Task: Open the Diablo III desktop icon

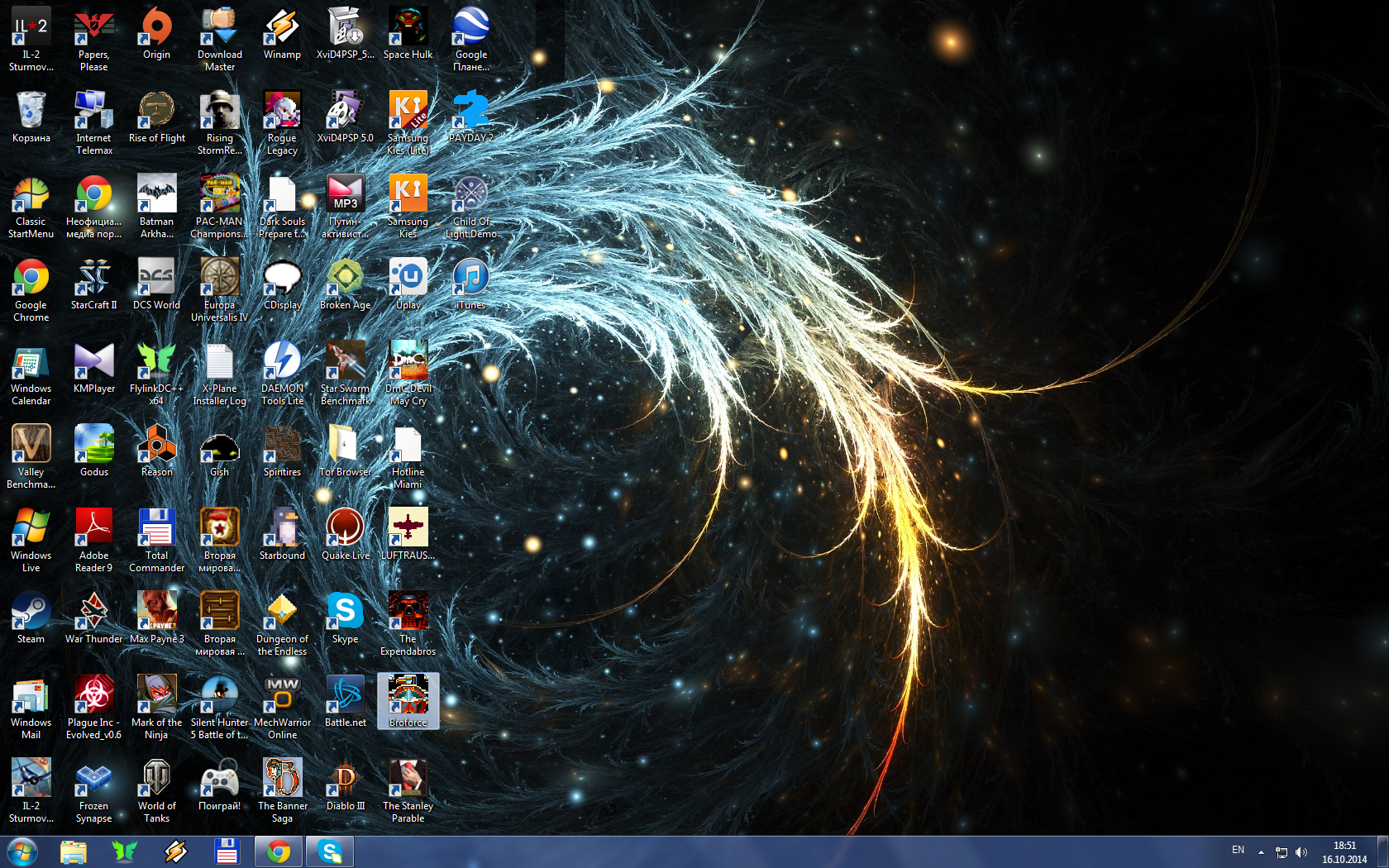Action: coord(345,785)
